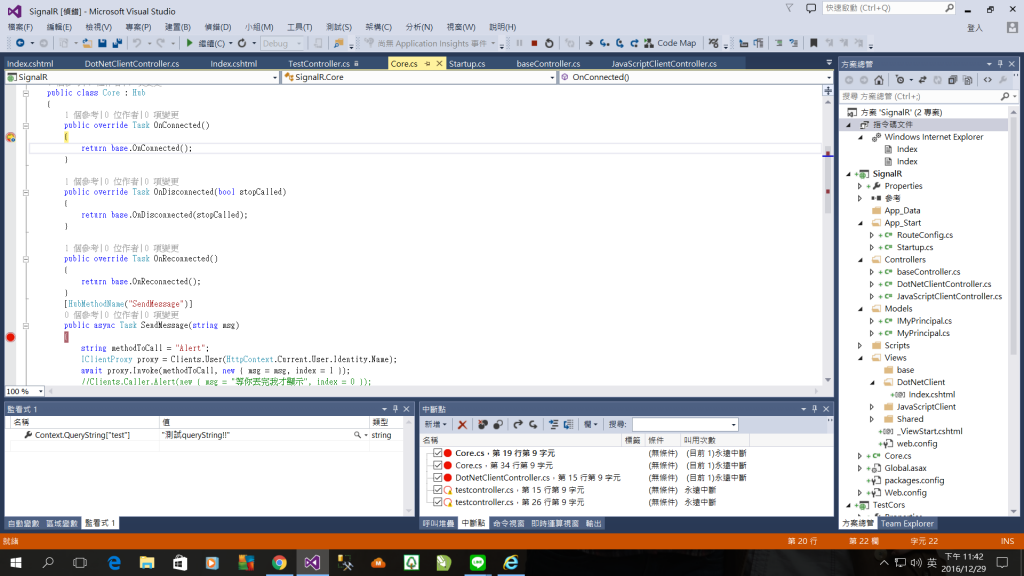Click the Save icon in the toolbar
The height and width of the screenshot is (576, 1024).
103,43
